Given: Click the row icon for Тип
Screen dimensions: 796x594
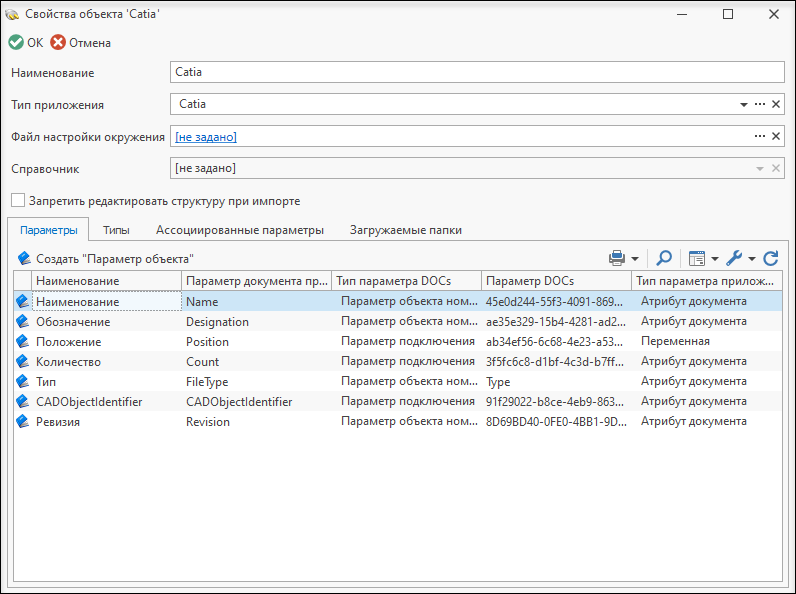Looking at the screenshot, I should click(x=22, y=381).
